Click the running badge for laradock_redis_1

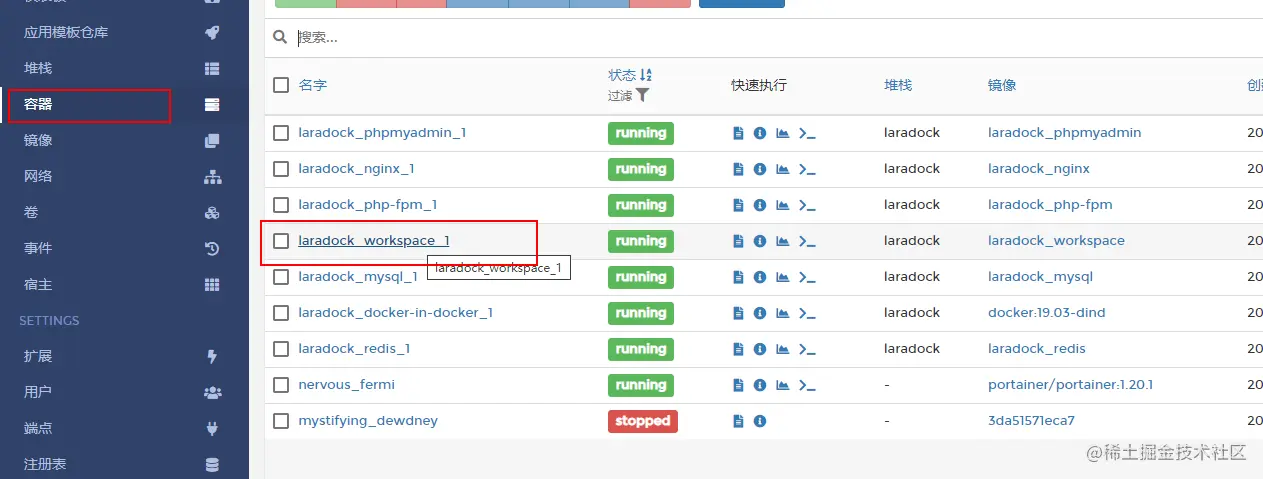641,349
